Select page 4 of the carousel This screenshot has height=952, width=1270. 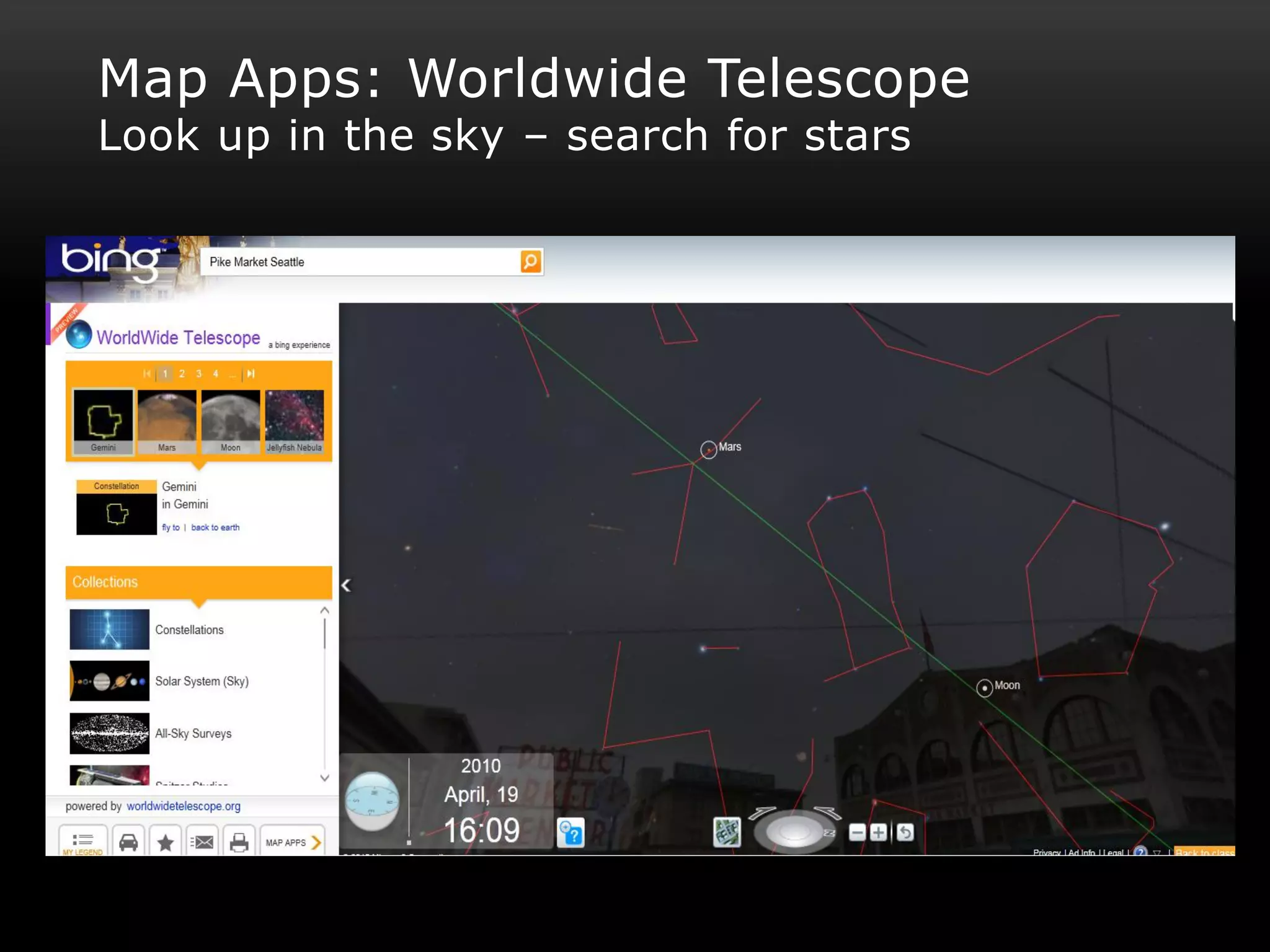(x=215, y=374)
